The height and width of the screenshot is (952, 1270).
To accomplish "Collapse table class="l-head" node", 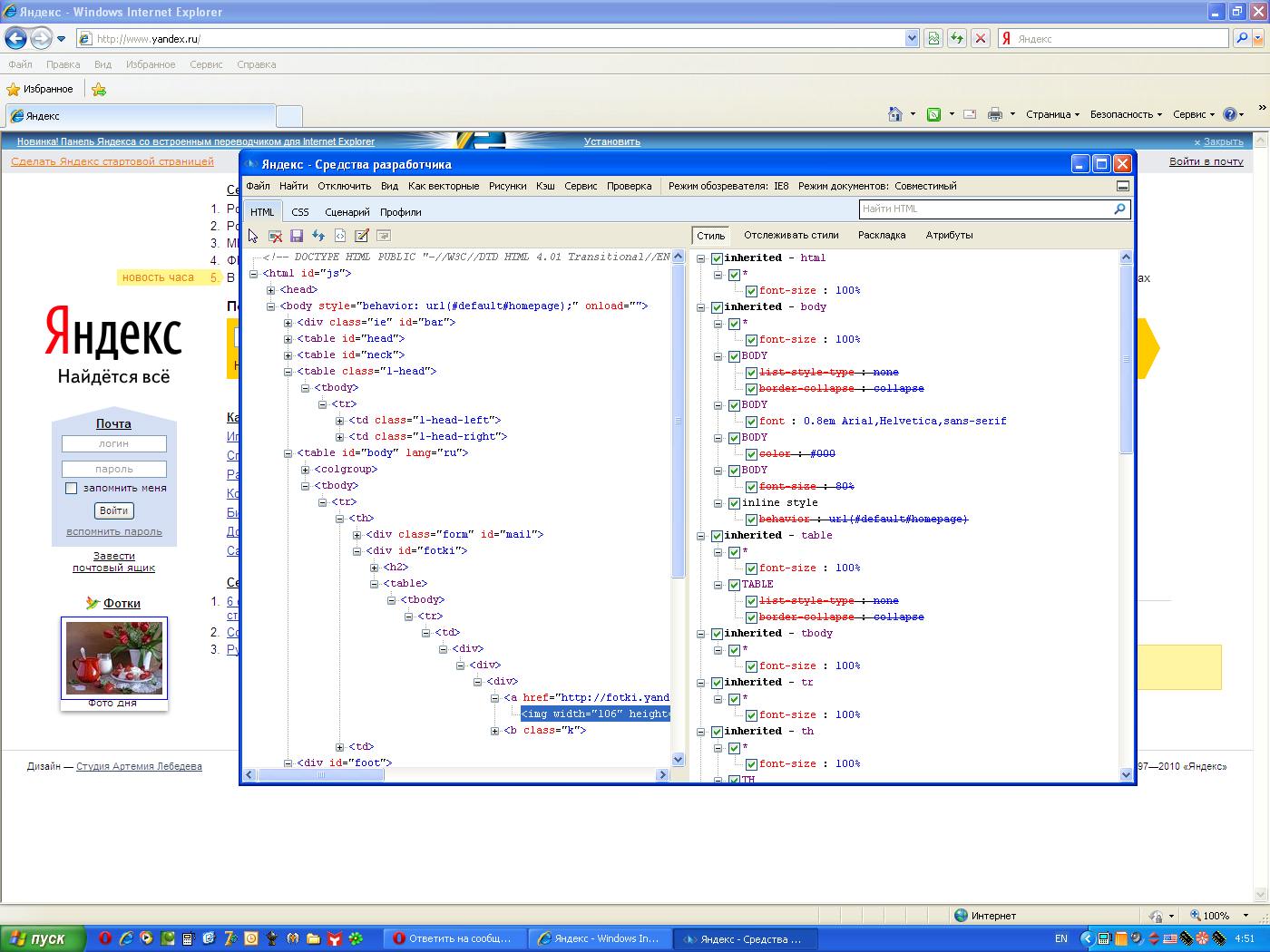I will [288, 372].
